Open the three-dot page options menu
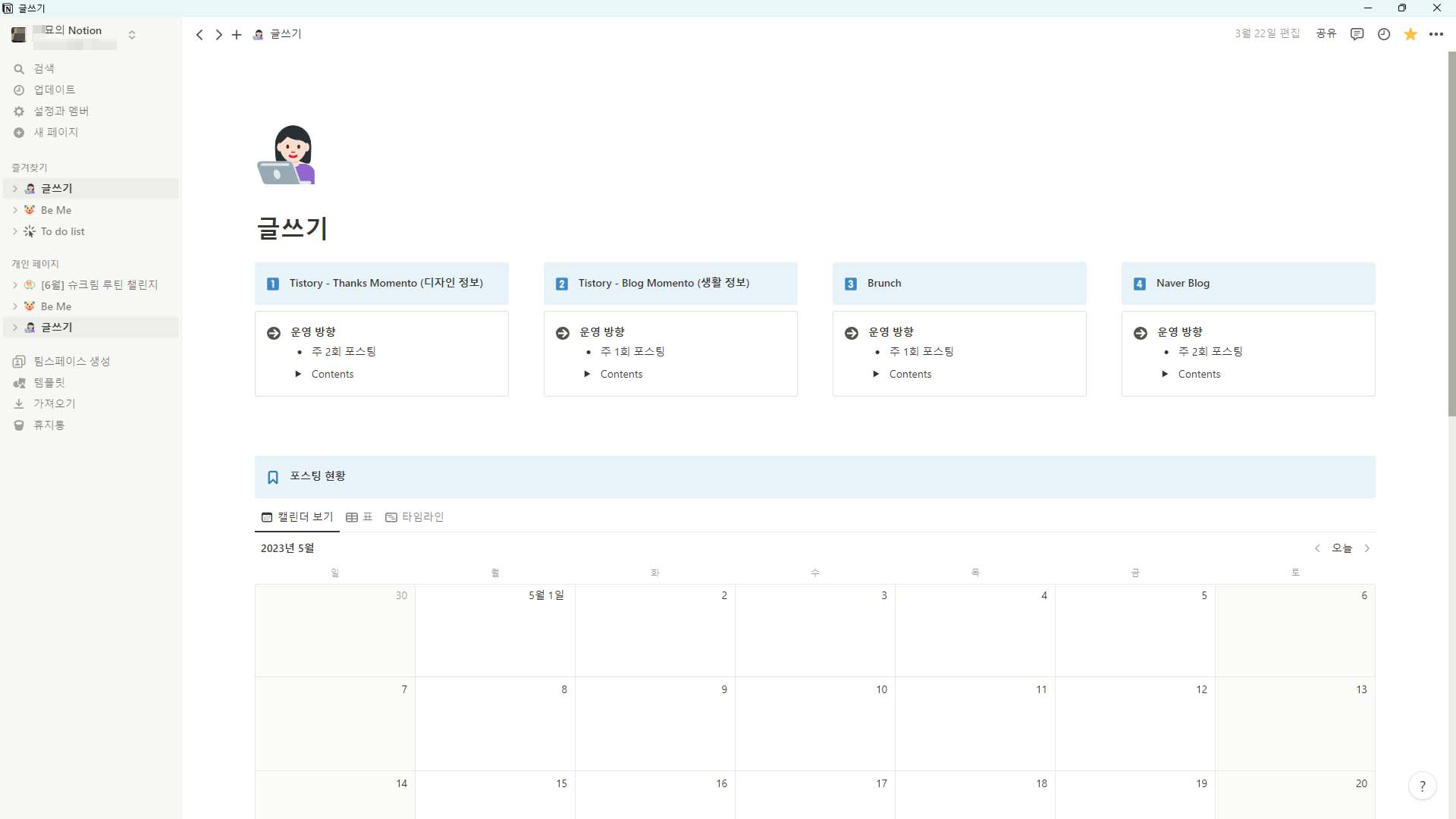The height and width of the screenshot is (819, 1456). (x=1436, y=34)
